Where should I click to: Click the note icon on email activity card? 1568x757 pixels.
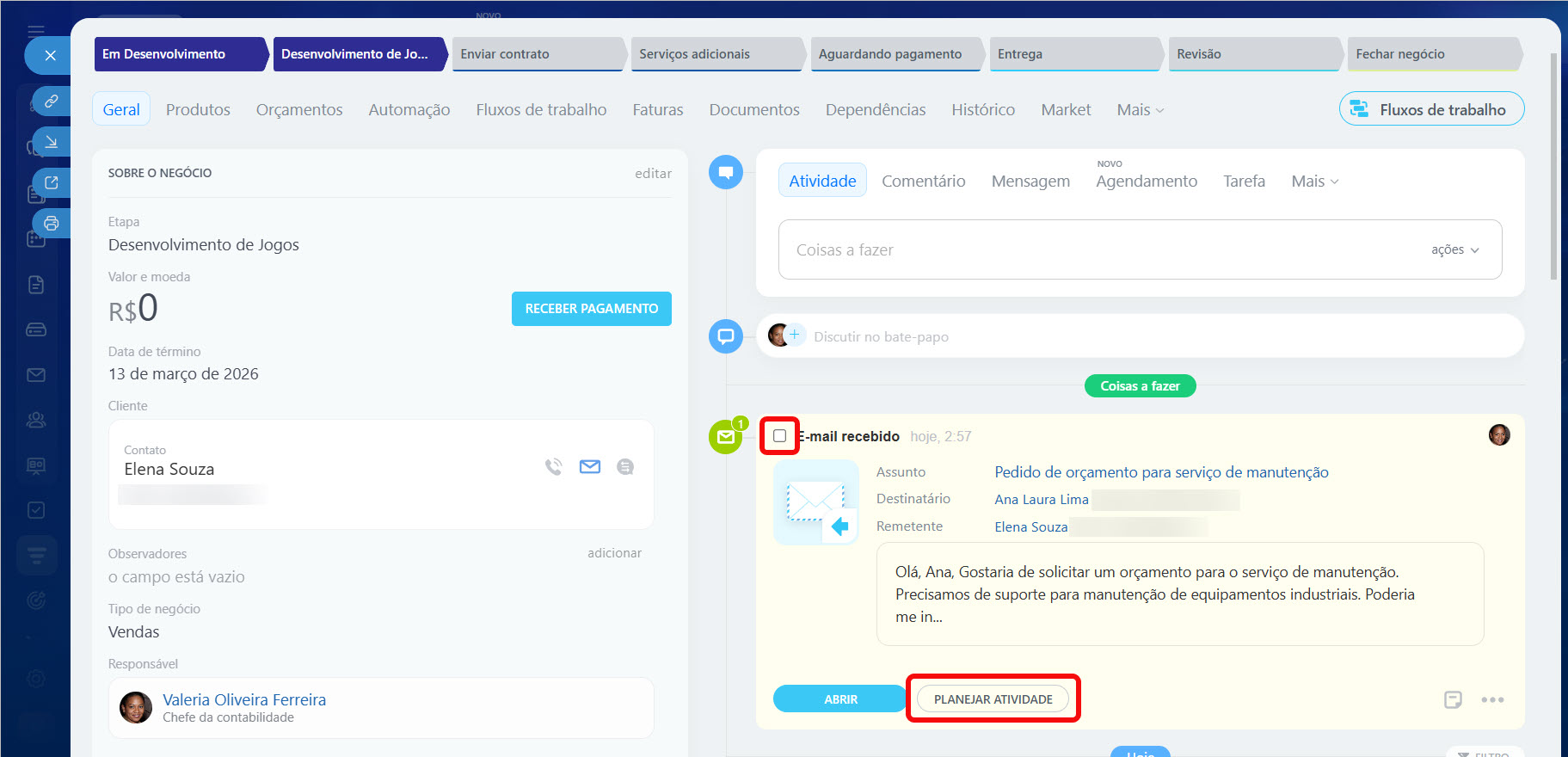tap(1453, 699)
